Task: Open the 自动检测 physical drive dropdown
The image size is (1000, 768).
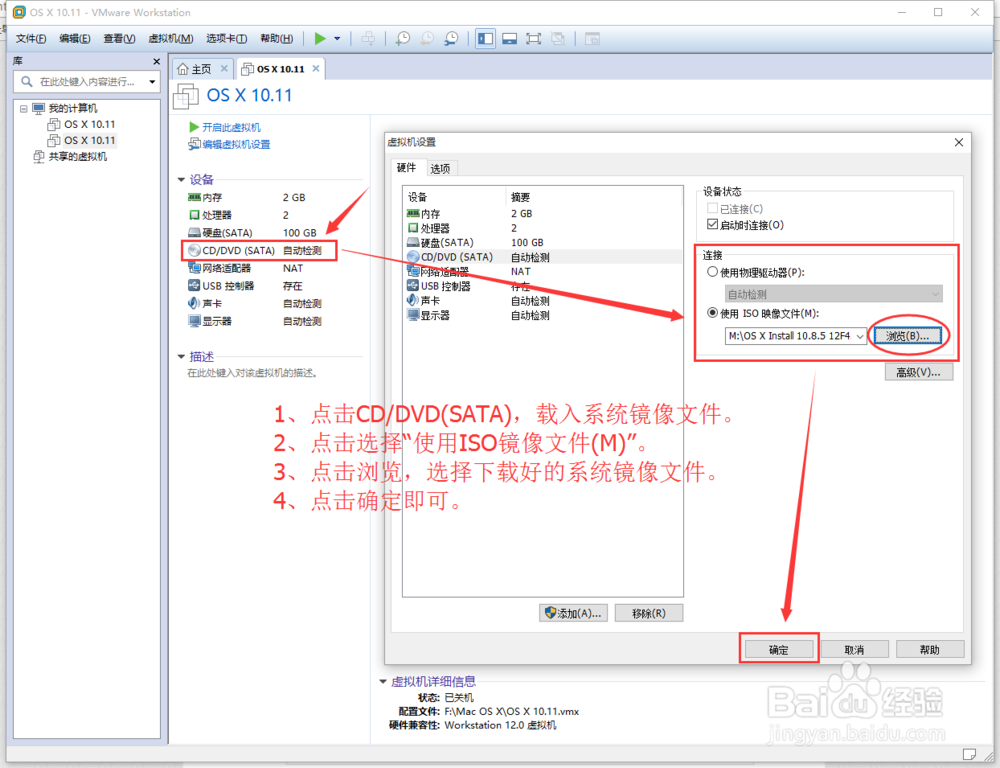Action: [x=834, y=294]
